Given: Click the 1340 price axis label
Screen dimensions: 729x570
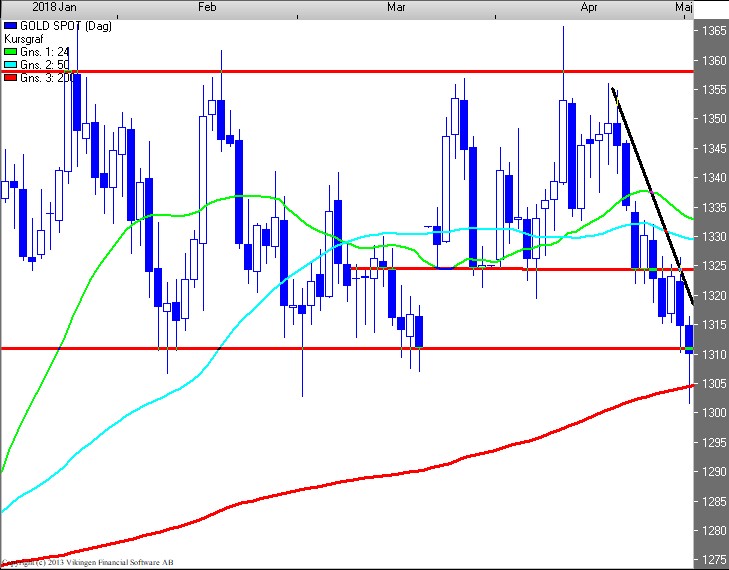Looking at the screenshot, I should point(714,178).
